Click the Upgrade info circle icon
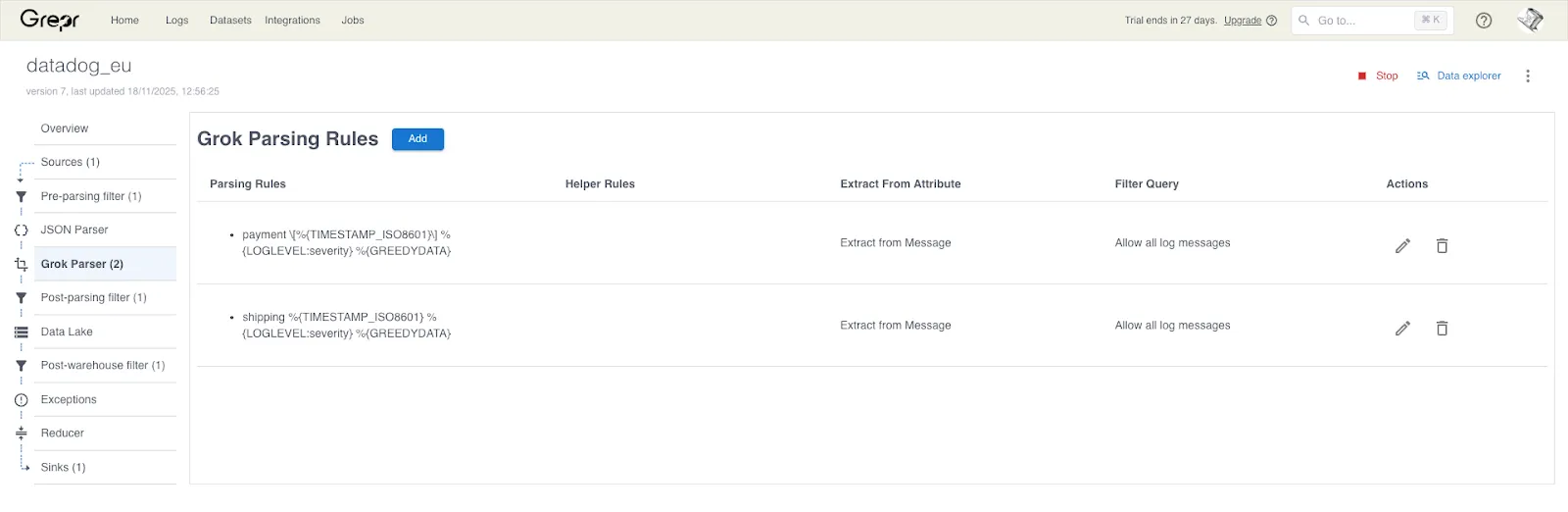Screen dimensions: 1568x512 click(1271, 21)
